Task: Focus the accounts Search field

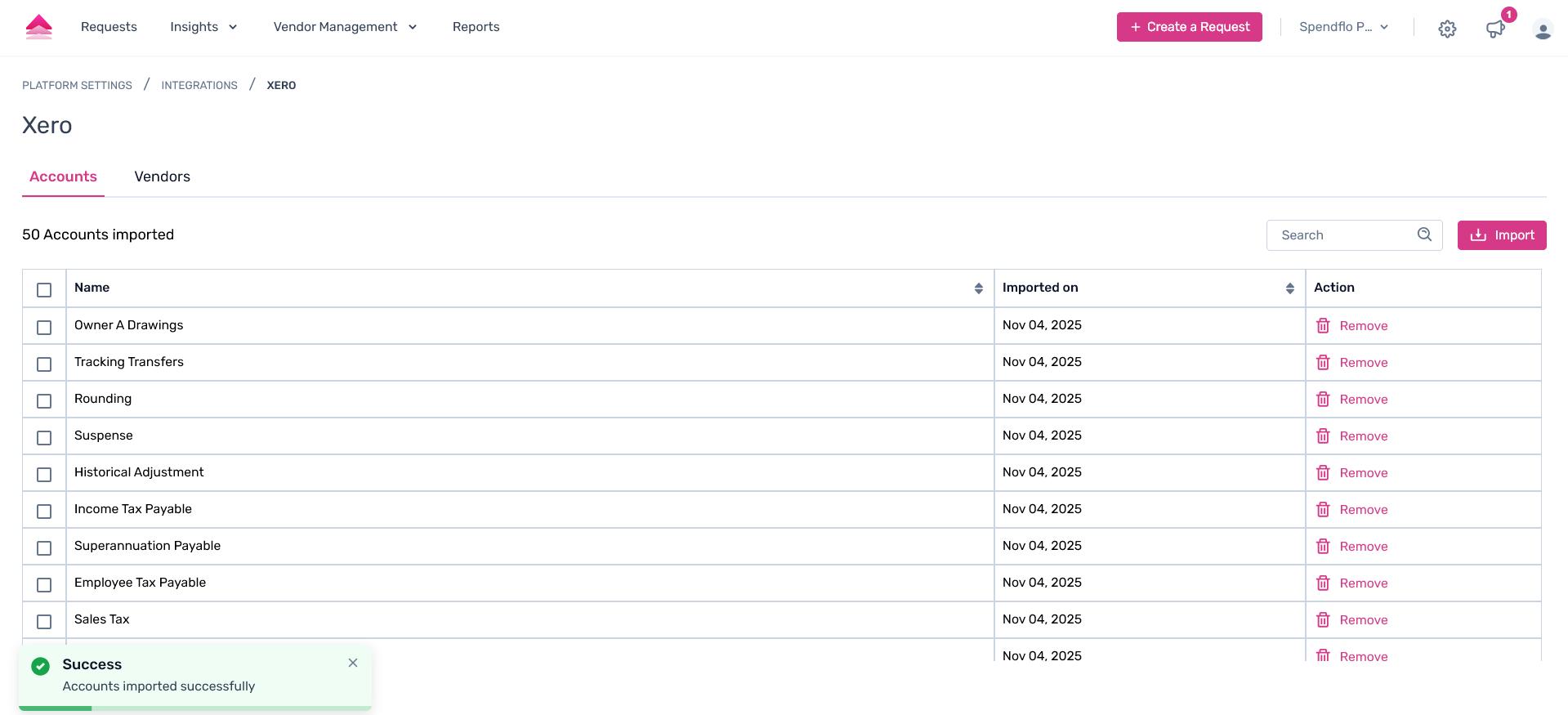Action: click(1354, 235)
